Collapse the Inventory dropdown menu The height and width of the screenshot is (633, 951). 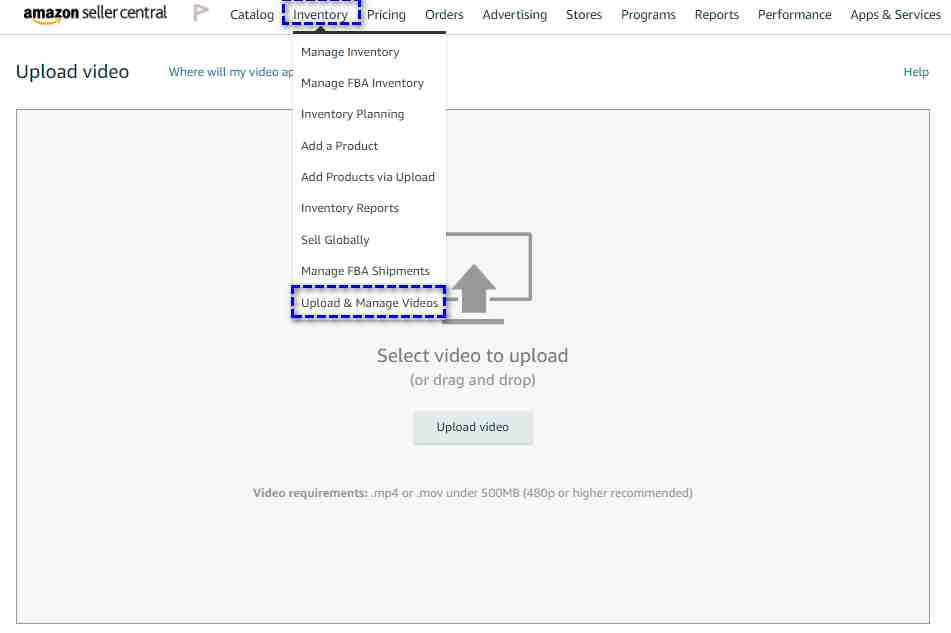(320, 15)
